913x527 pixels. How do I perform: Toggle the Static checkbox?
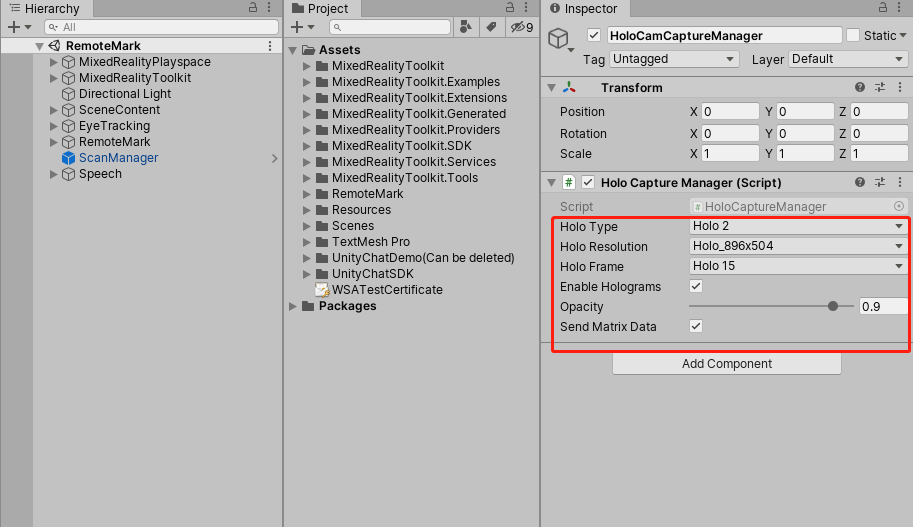click(853, 35)
